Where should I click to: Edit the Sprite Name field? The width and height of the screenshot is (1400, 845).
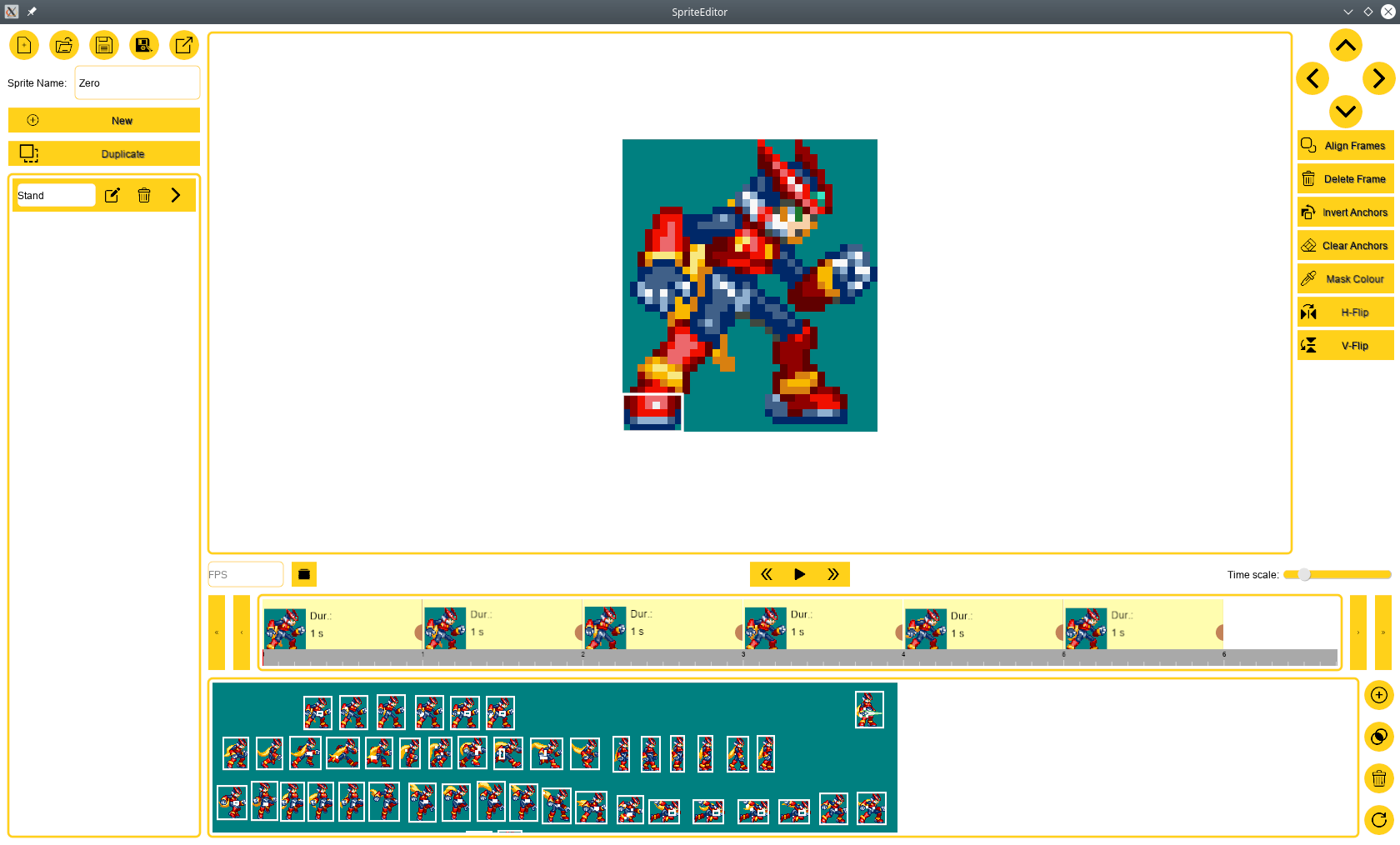point(137,82)
